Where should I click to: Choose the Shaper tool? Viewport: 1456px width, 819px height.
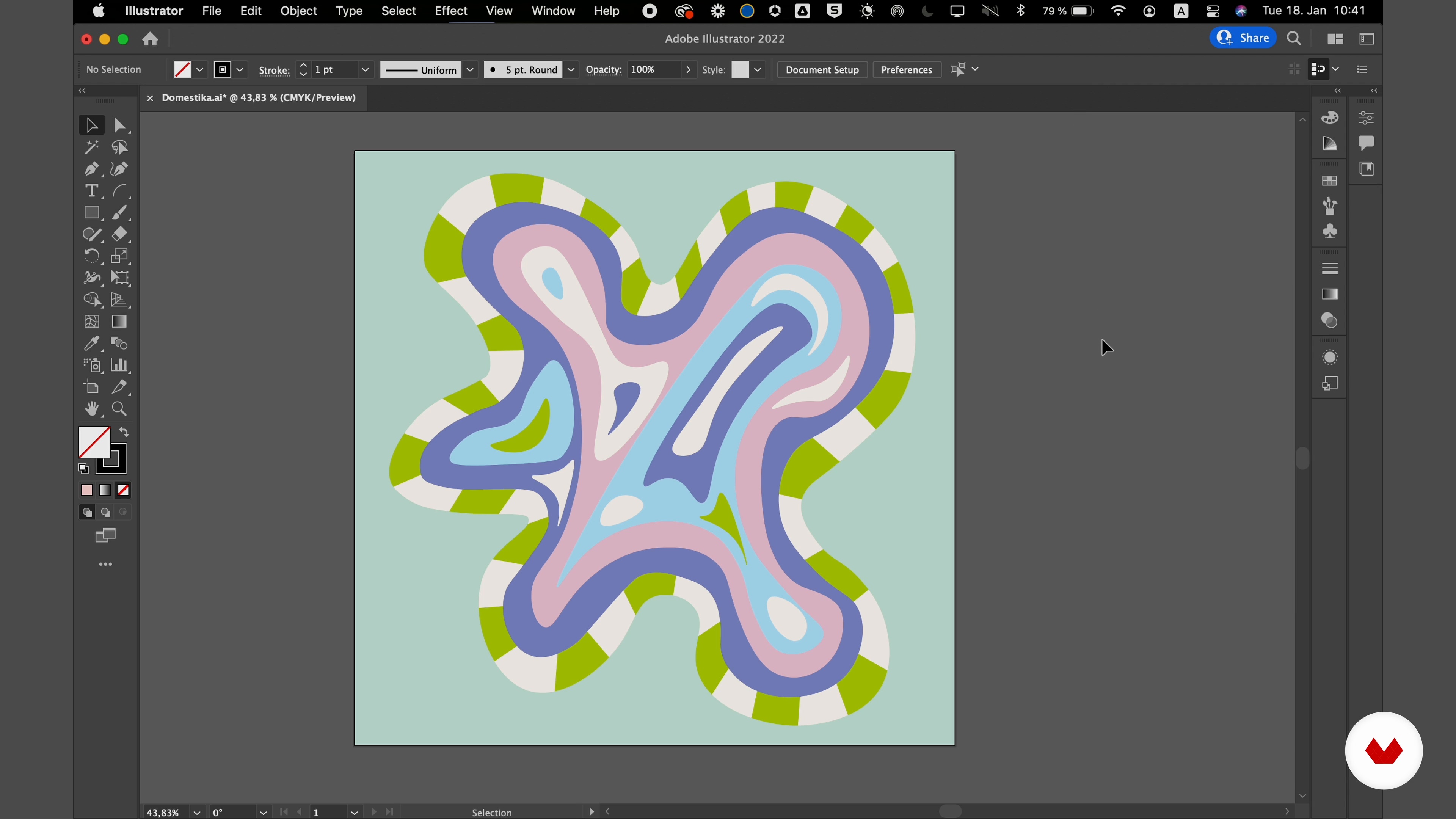[91, 234]
